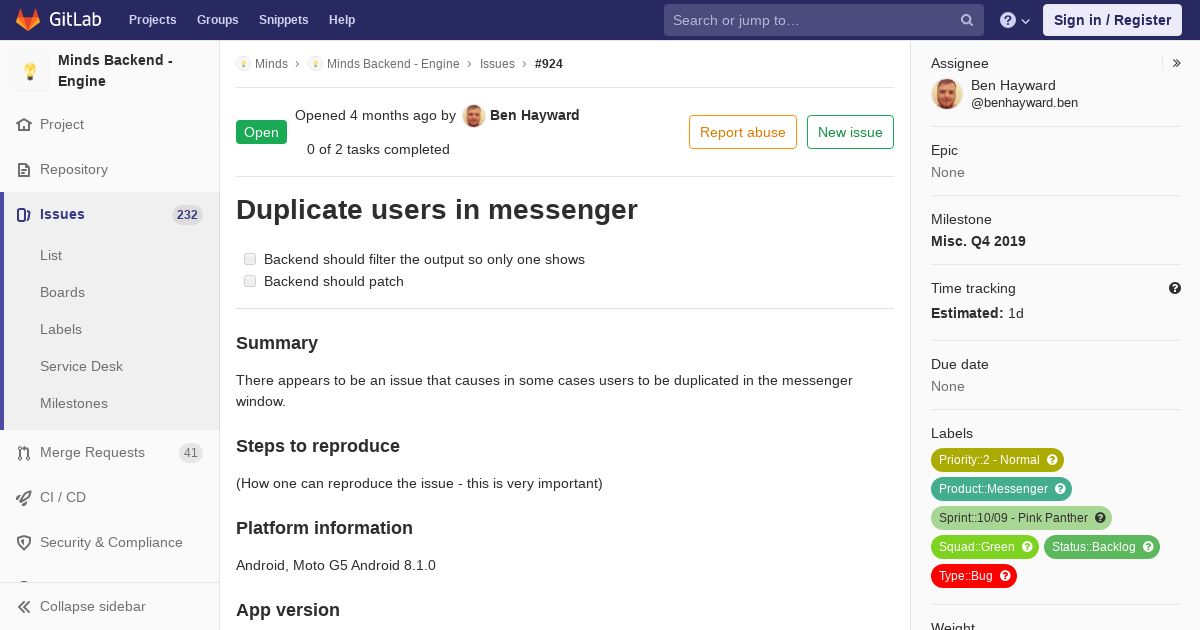Click the Squad::Green label help icon
The width and height of the screenshot is (1200, 630).
[x=1027, y=547]
